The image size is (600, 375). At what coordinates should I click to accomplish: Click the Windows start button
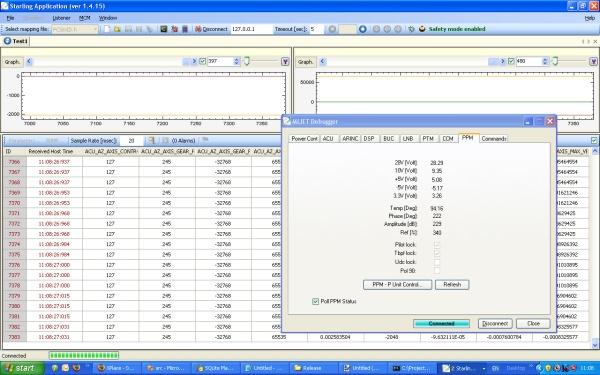(x=22, y=368)
